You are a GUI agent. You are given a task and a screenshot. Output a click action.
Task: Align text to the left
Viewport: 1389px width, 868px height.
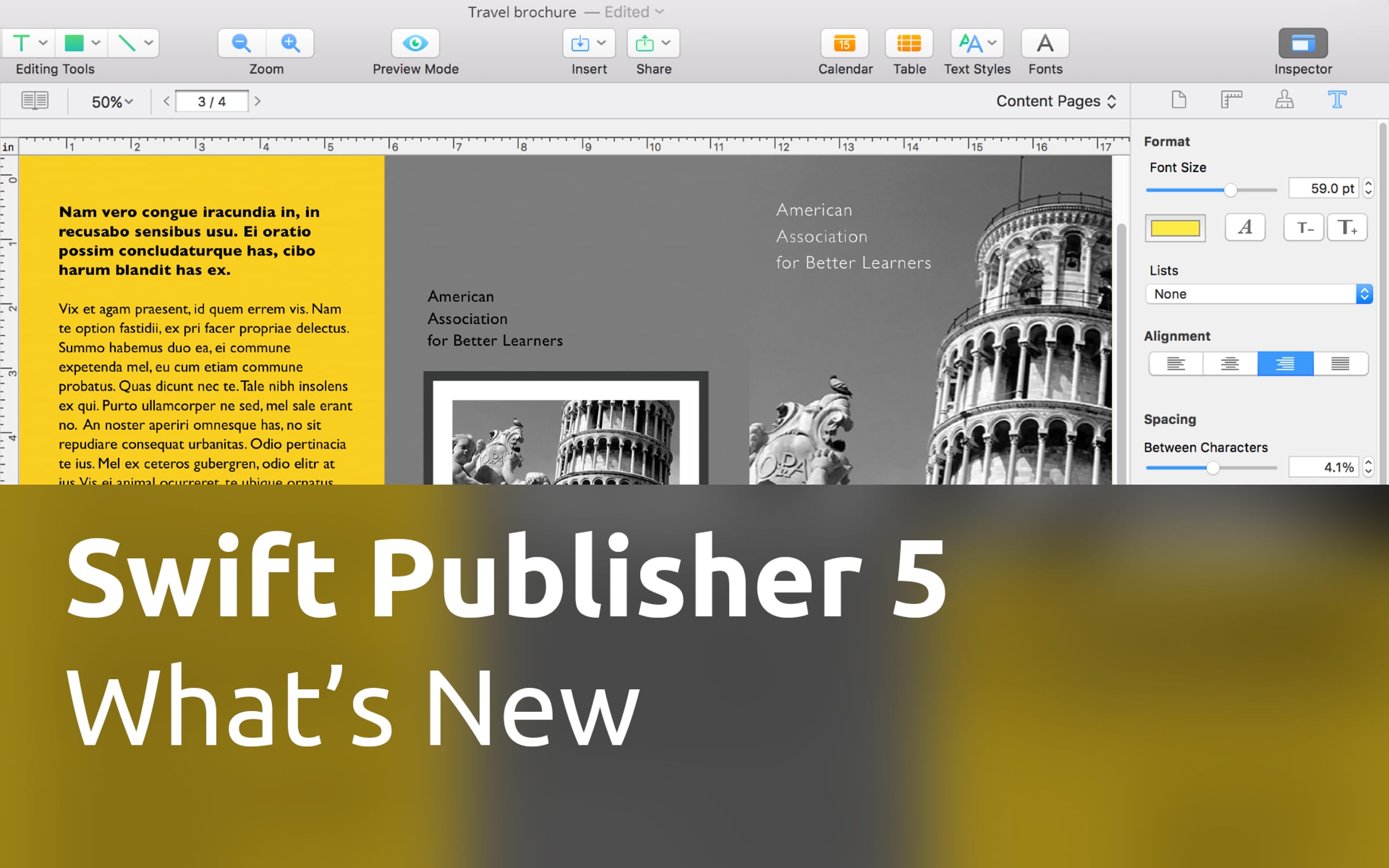[x=1175, y=363]
